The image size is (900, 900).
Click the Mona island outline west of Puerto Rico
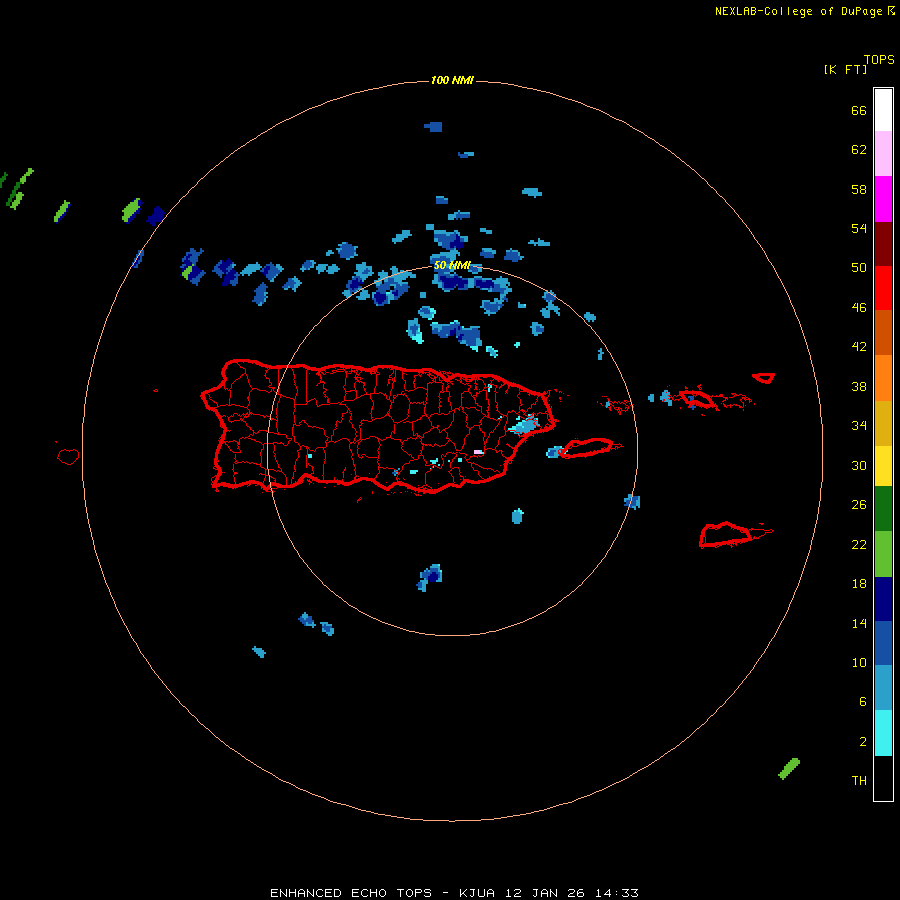68,456
